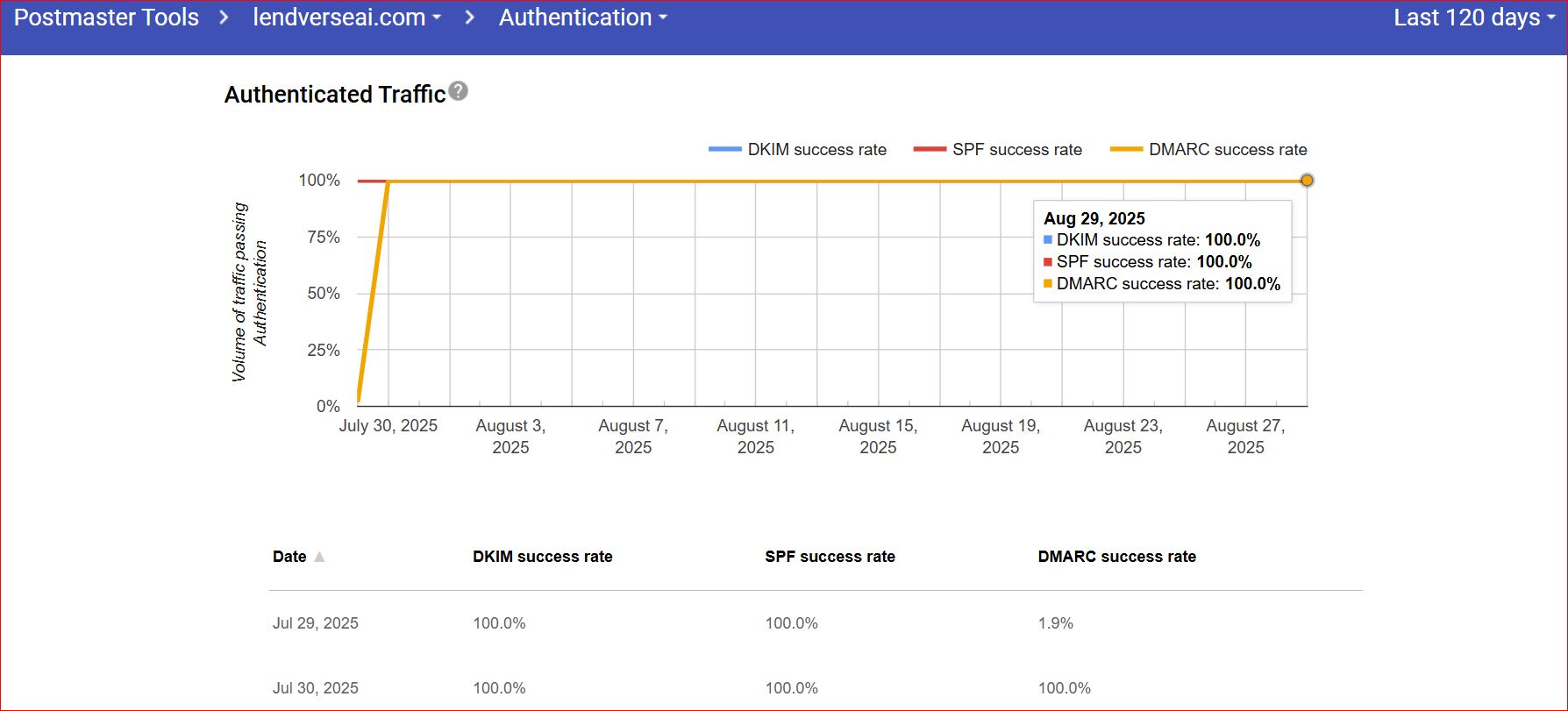Click the 1.9% DMARC value cell

(1055, 623)
